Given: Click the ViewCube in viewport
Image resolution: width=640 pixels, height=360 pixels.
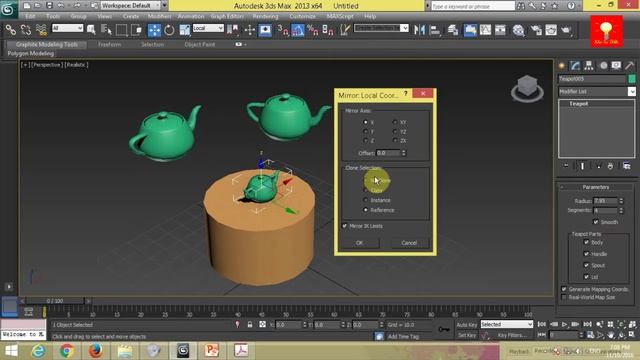Looking at the screenshot, I should pos(527,87).
